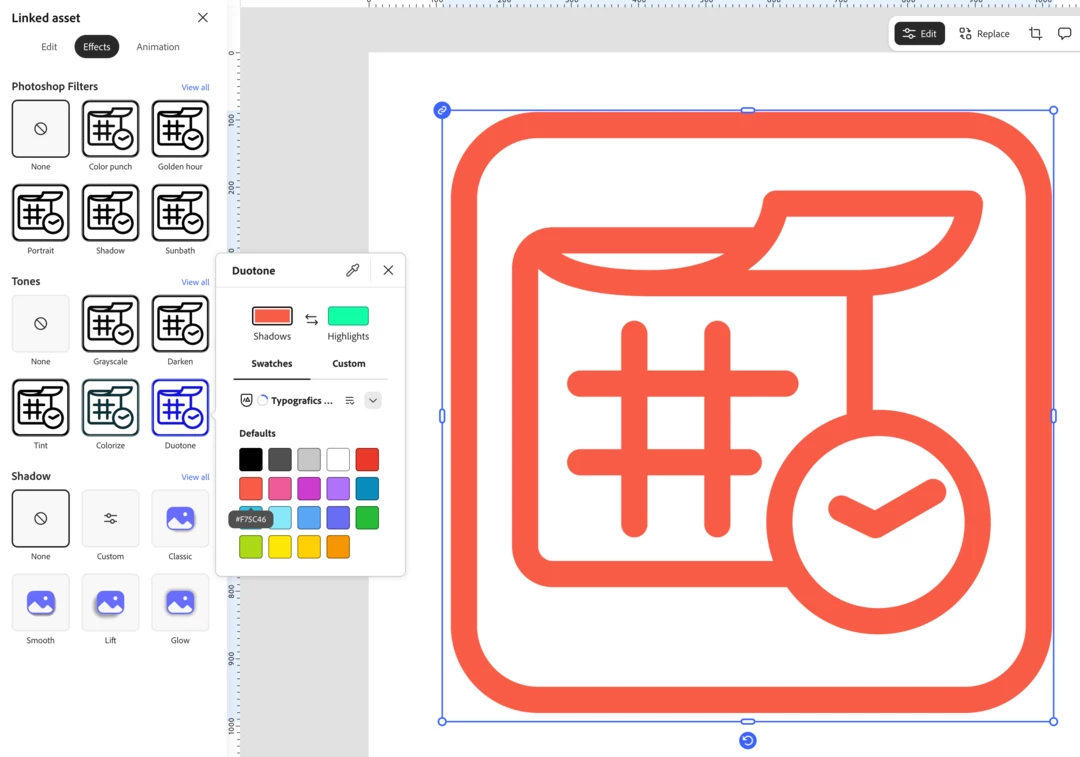The height and width of the screenshot is (757, 1080).
Task: Select the Duotone tone preset
Action: click(180, 408)
